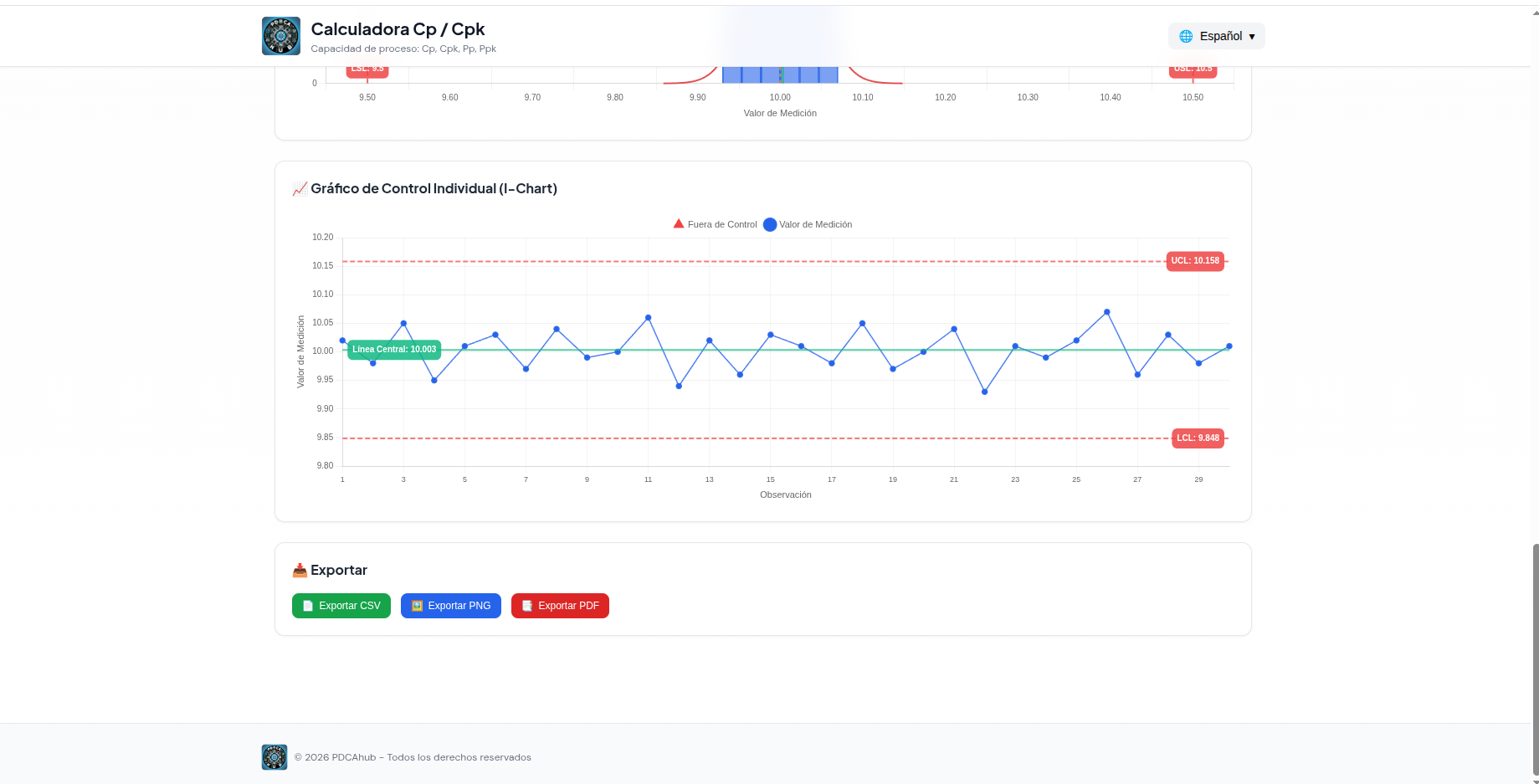The image size is (1539, 784).
Task: Click the UCL: 10.158 label on chart
Action: point(1195,261)
